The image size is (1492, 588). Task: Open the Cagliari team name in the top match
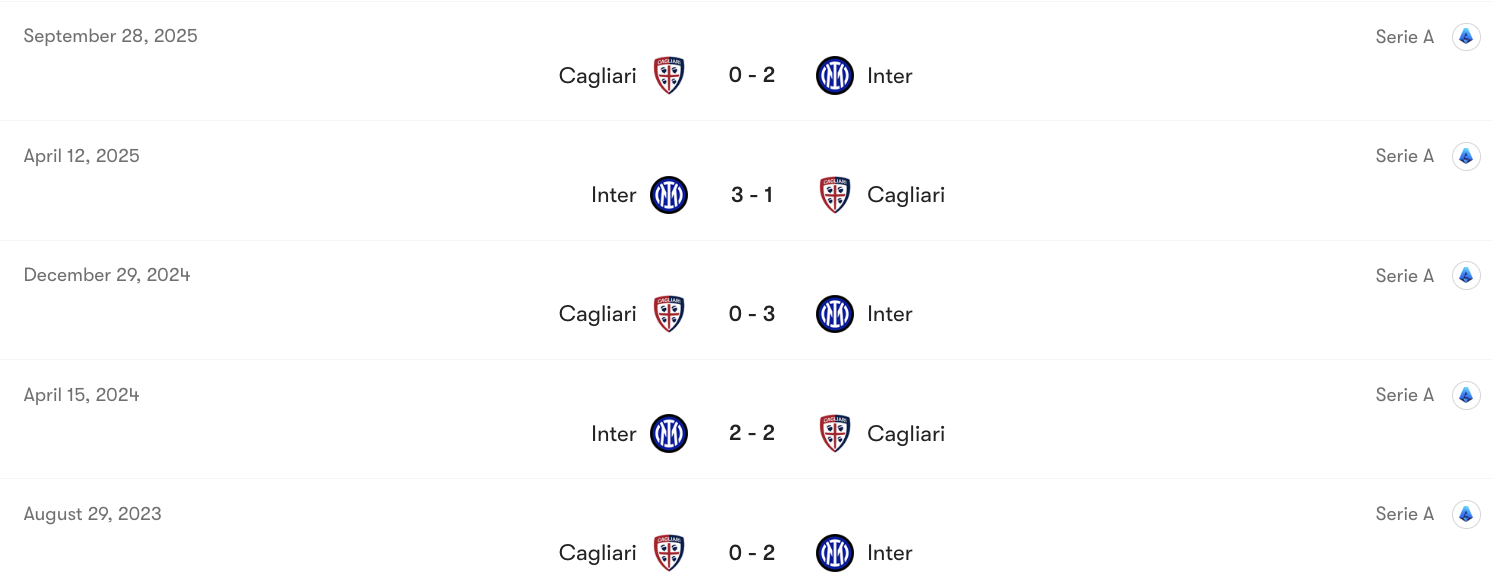pos(597,75)
